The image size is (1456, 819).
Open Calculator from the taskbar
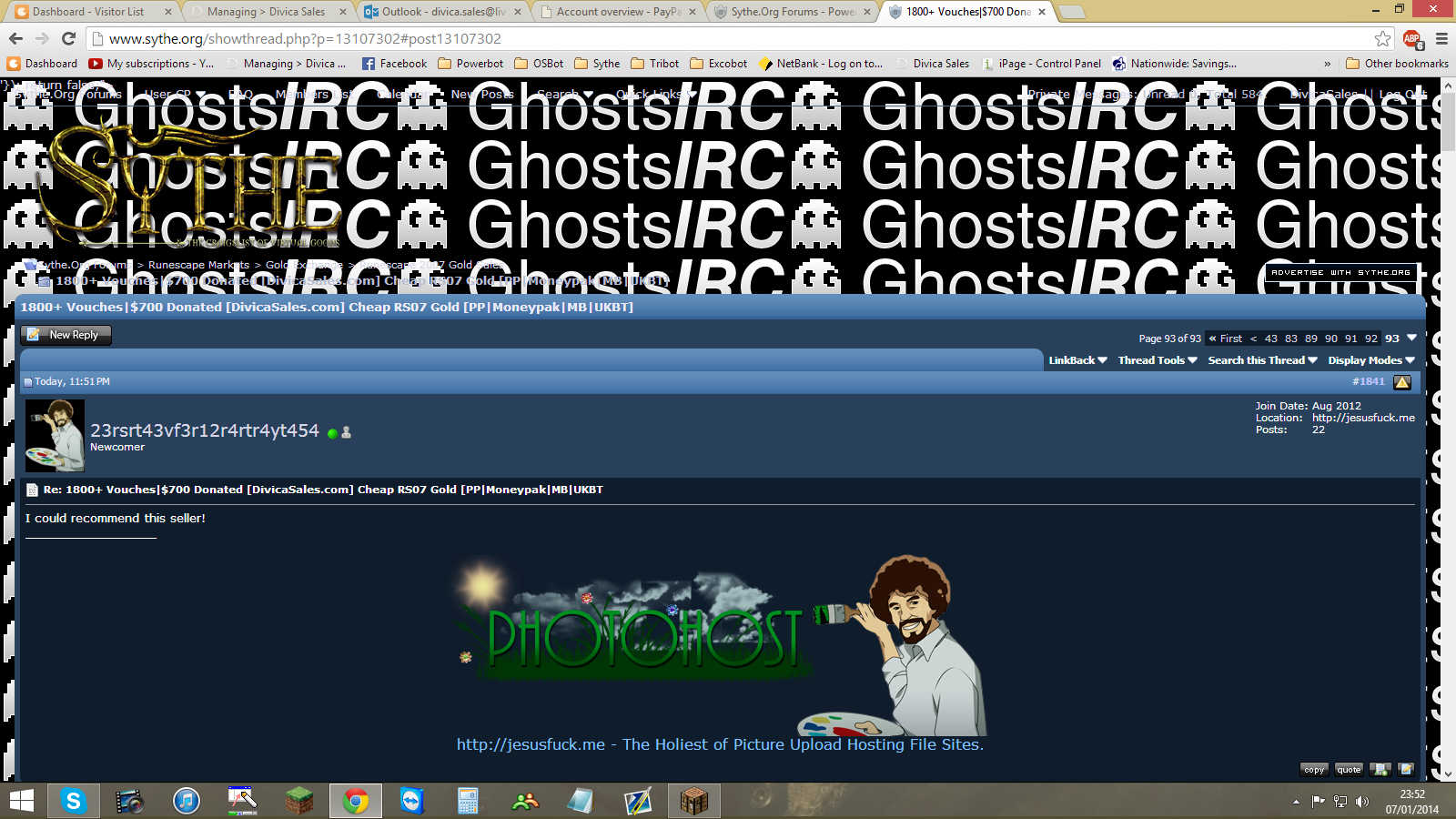point(468,801)
